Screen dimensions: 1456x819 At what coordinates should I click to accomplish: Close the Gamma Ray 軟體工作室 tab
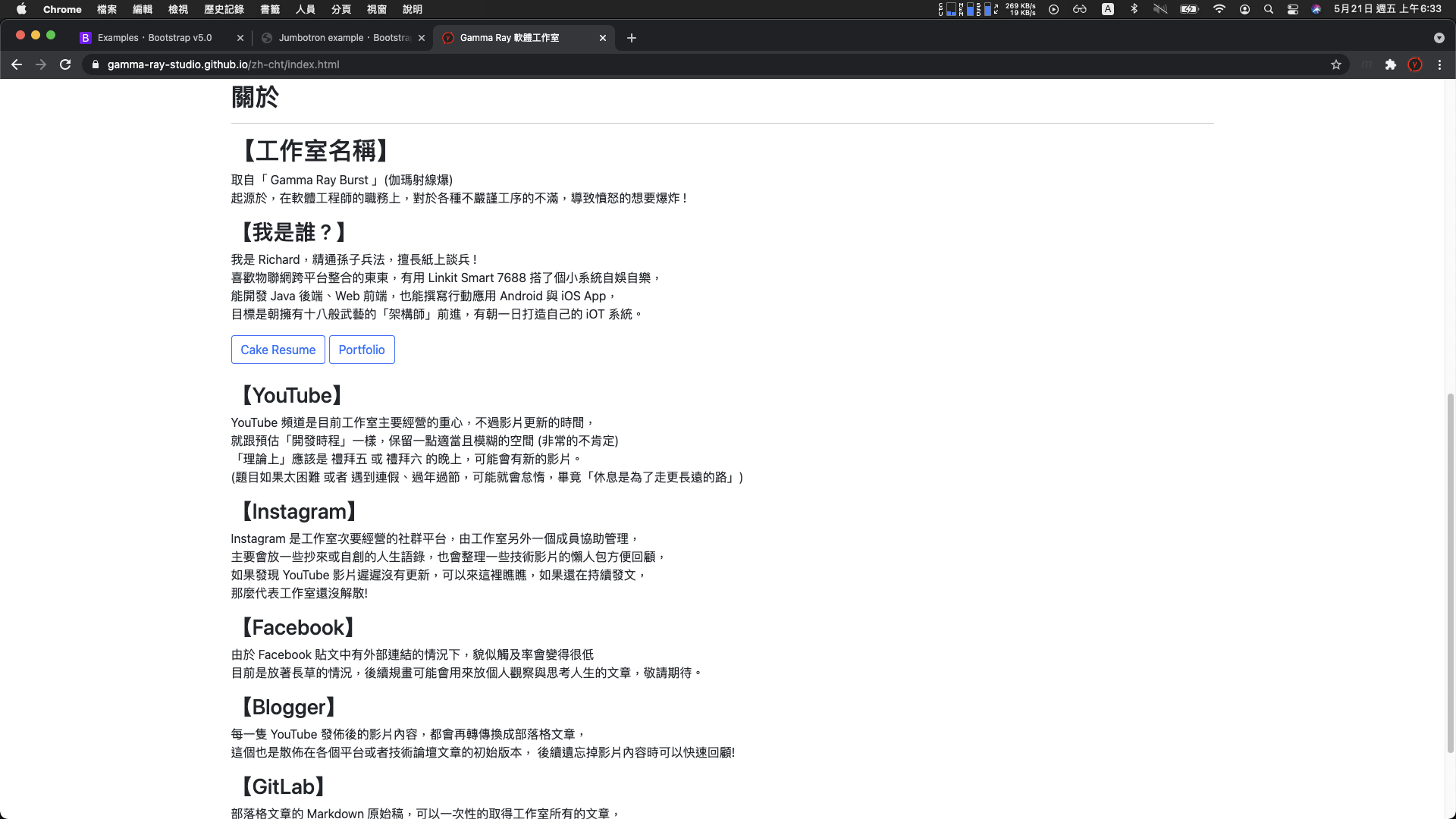[x=603, y=38]
